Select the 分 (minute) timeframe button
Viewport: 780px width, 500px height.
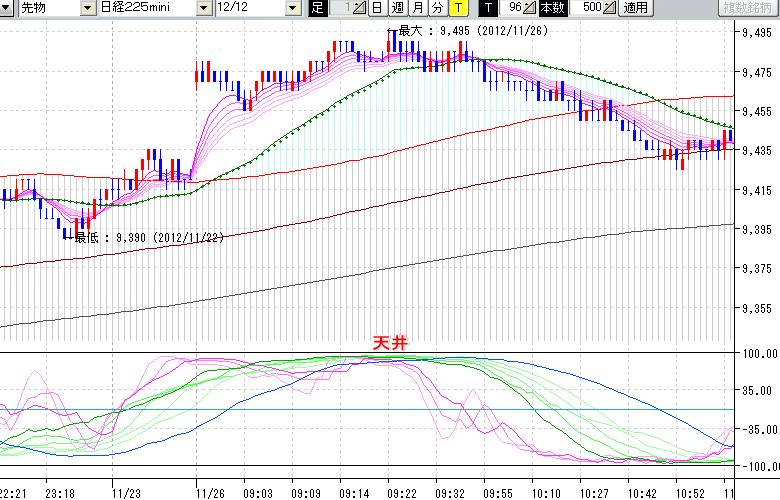pyautogui.click(x=437, y=8)
